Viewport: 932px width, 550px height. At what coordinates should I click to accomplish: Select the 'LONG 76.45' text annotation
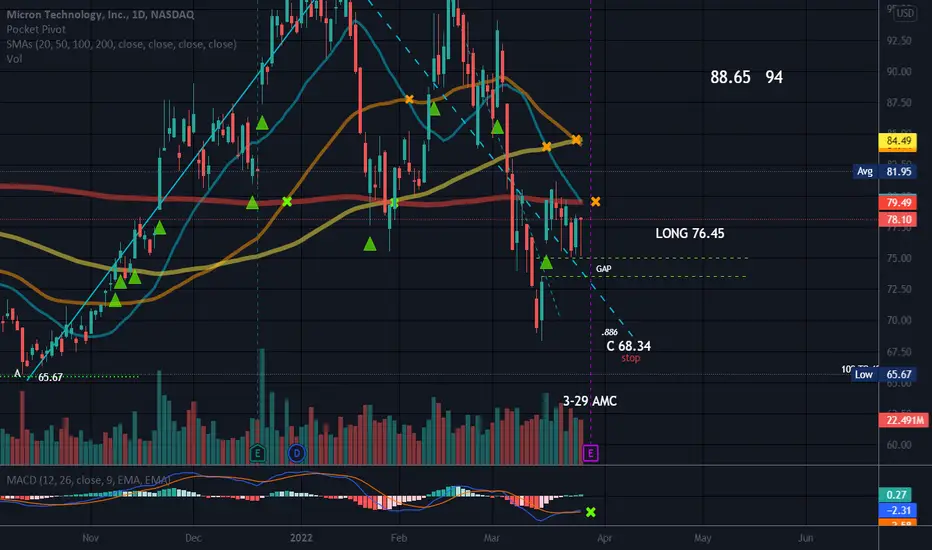click(x=689, y=234)
